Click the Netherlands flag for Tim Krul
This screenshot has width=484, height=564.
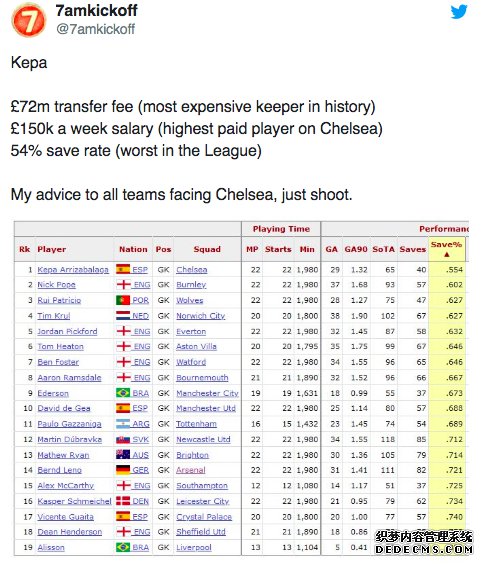tap(123, 315)
